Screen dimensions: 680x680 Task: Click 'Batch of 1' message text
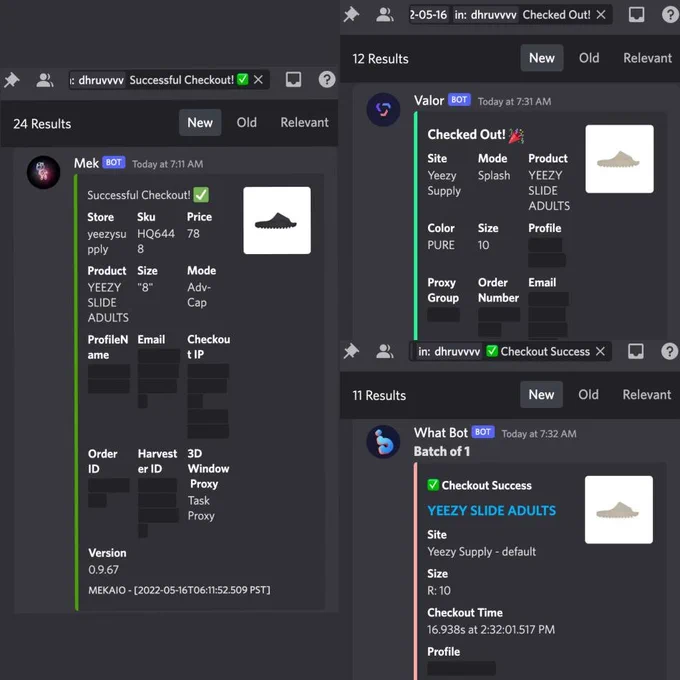(x=441, y=451)
